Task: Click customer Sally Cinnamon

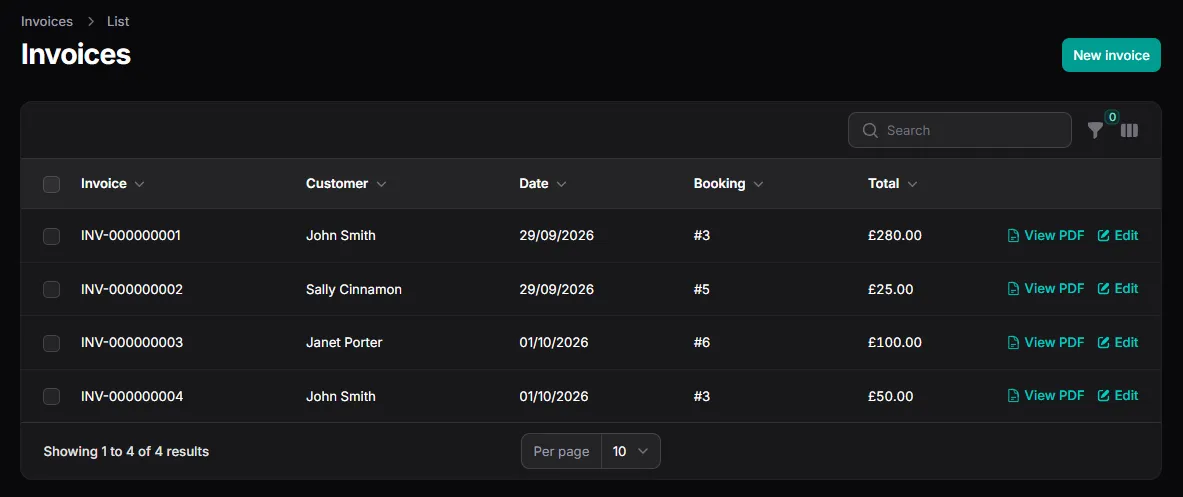Action: pos(354,289)
